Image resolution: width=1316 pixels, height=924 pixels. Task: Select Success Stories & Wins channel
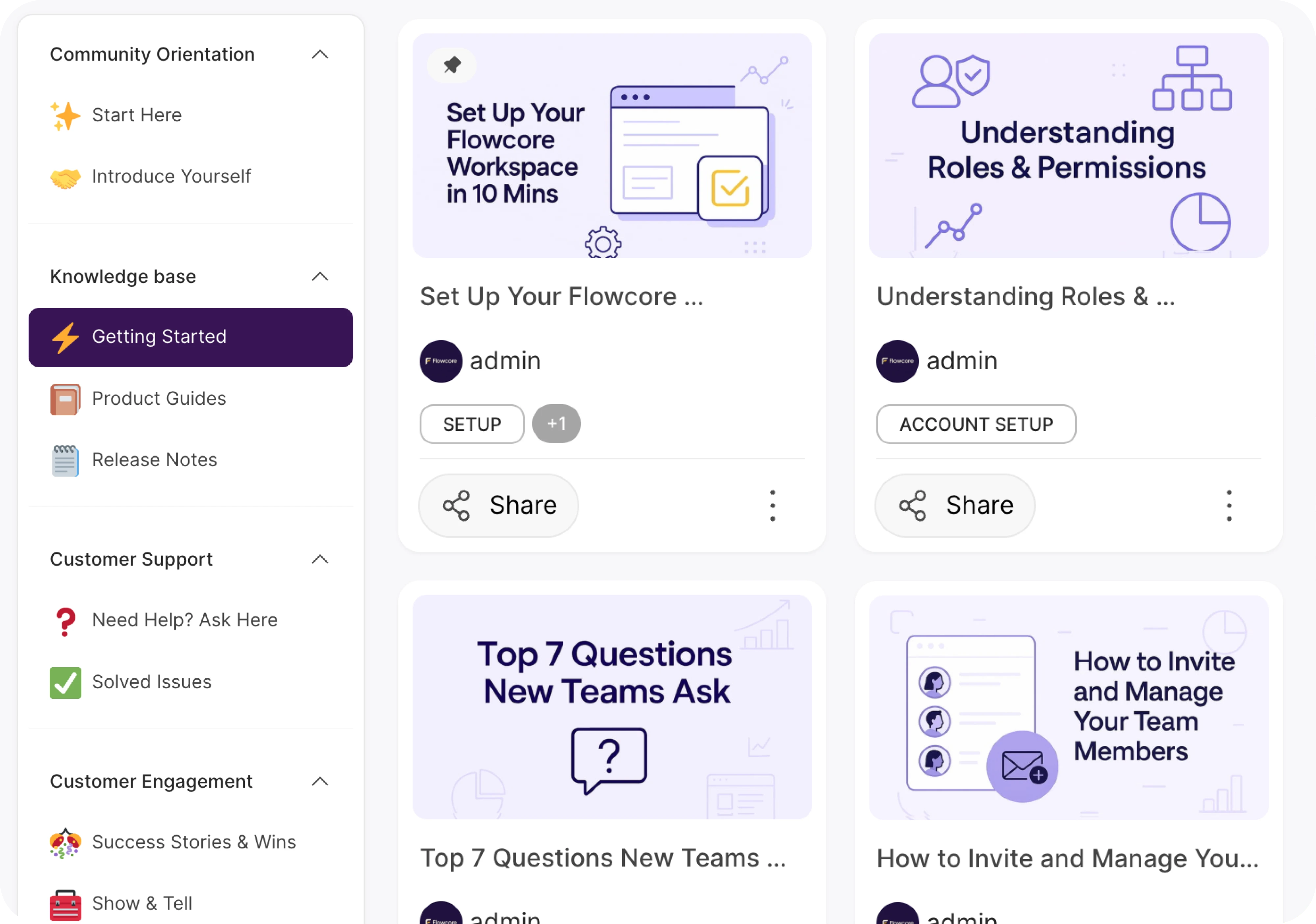[x=194, y=842]
